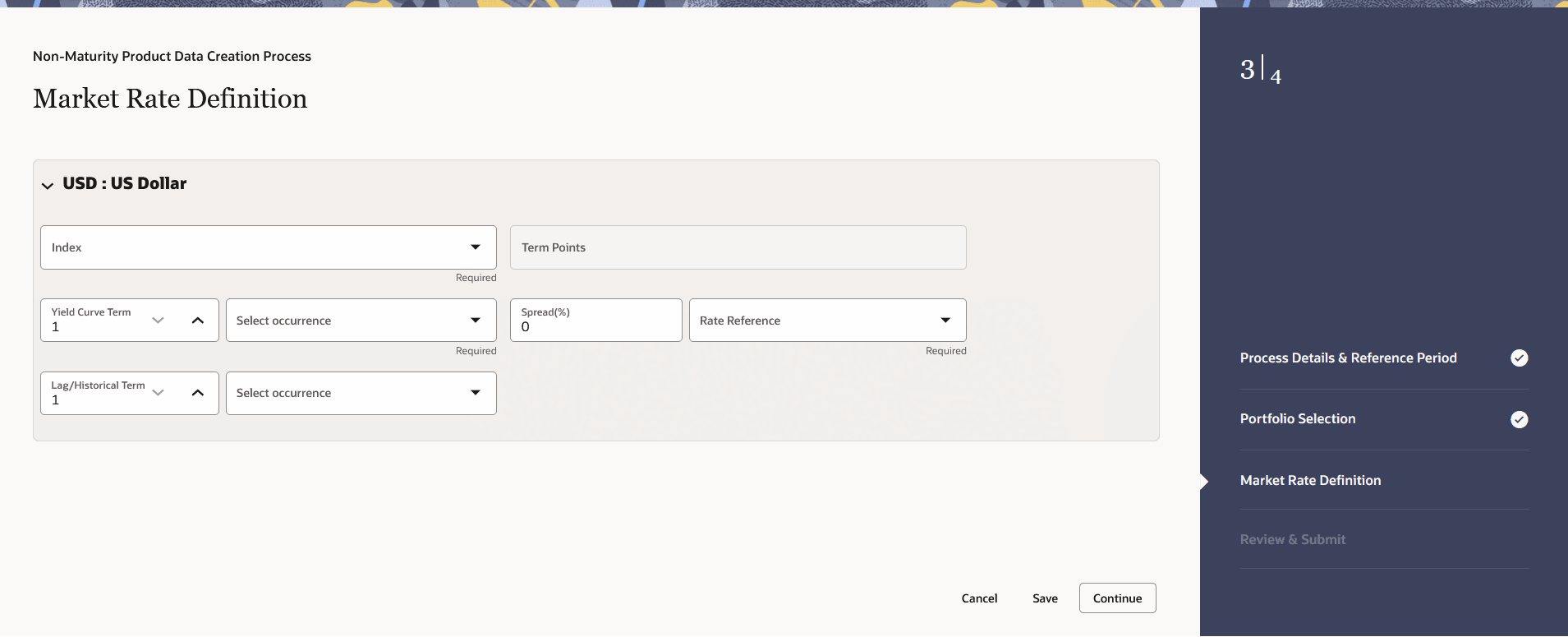Click the Term Points field
This screenshot has height=637, width=1568.
[x=738, y=247]
